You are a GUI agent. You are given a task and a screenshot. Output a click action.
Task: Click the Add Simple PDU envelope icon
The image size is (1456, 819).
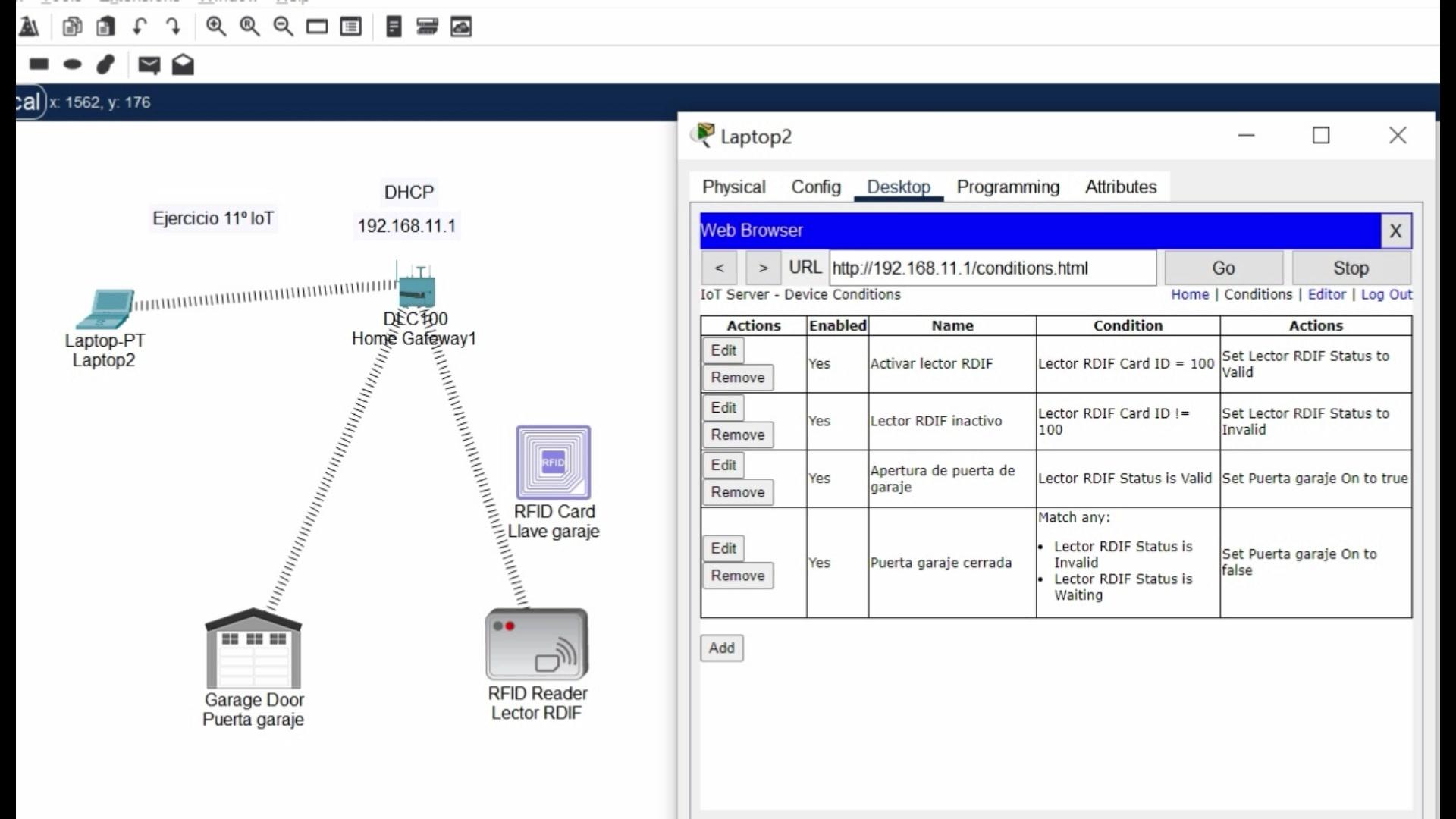click(x=149, y=65)
